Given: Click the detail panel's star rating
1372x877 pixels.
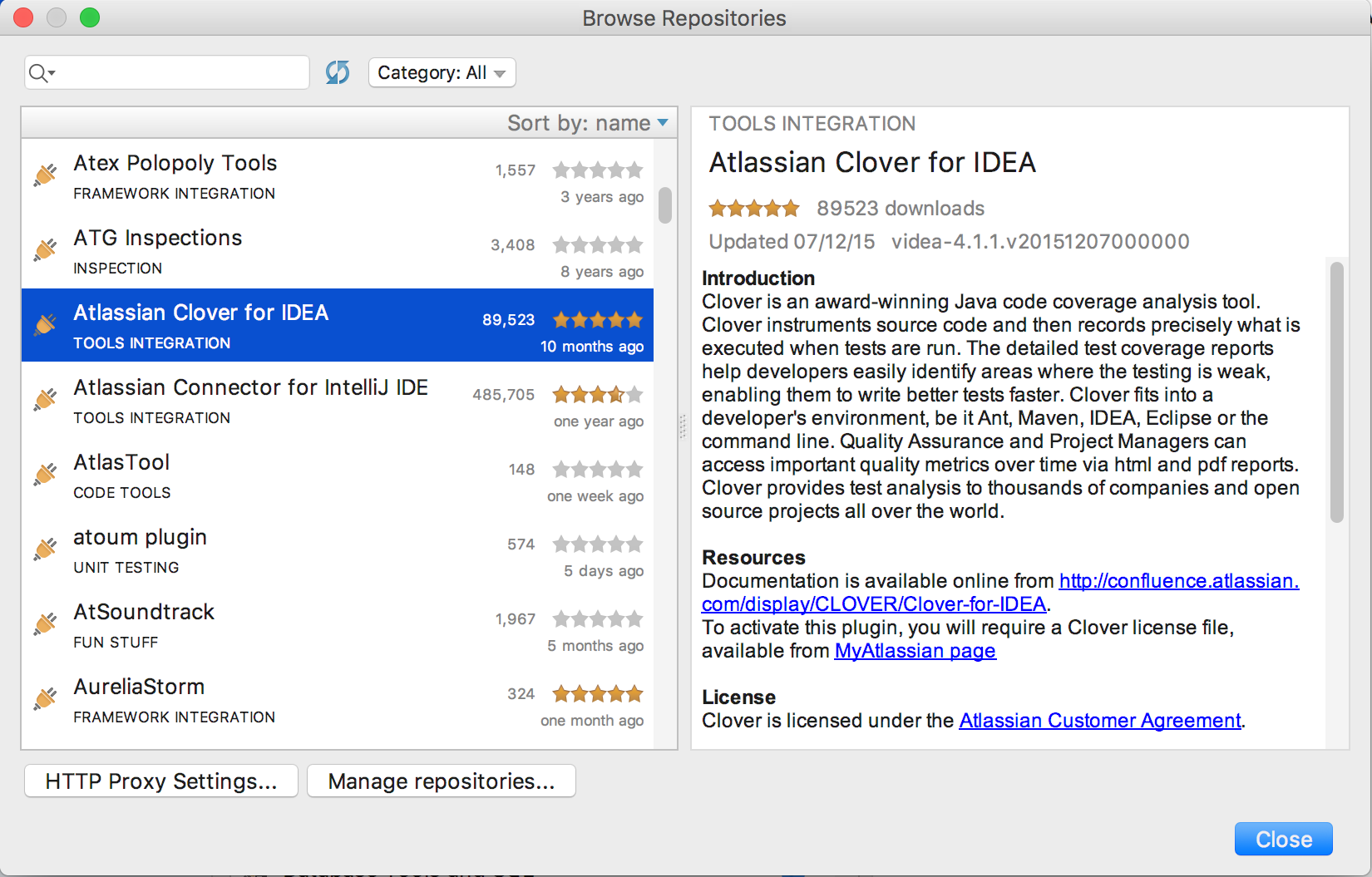Looking at the screenshot, I should [x=754, y=208].
